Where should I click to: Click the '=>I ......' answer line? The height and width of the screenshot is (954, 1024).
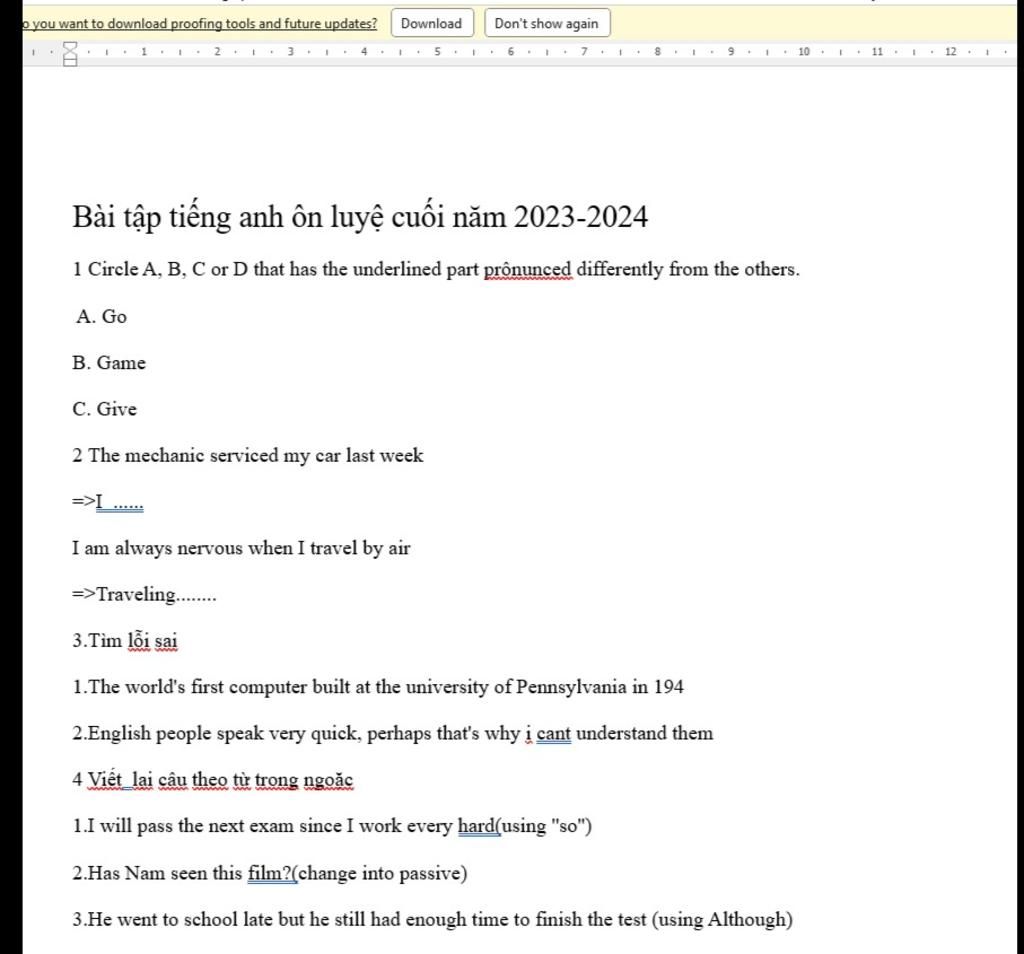[108, 502]
